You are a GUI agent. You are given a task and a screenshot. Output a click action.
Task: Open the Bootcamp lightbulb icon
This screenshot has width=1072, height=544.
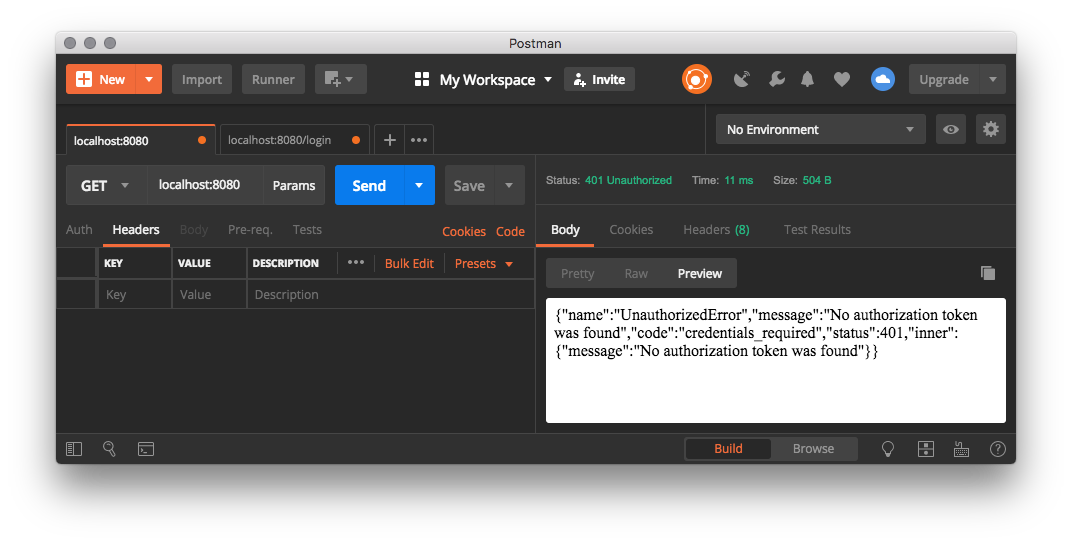887,449
